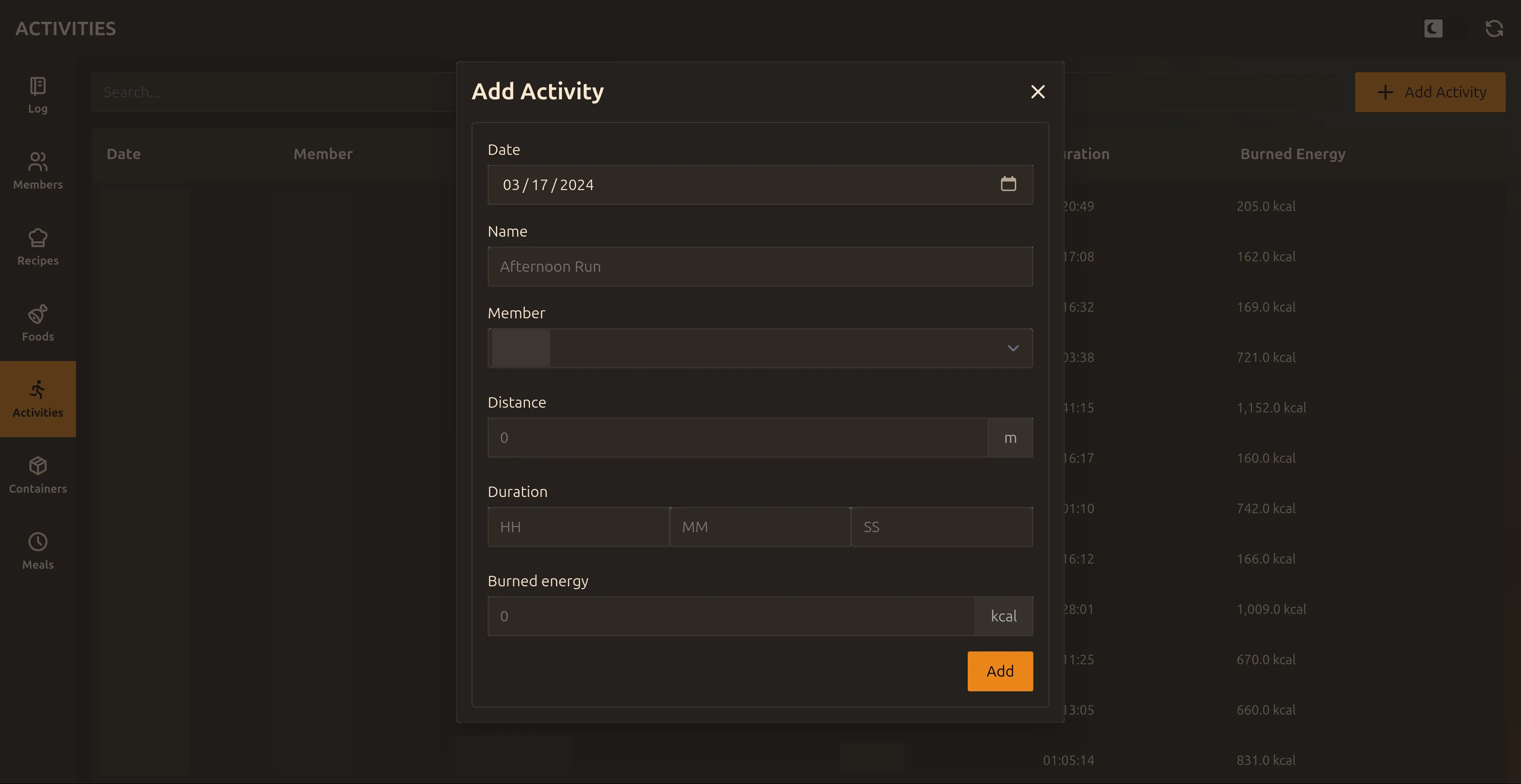
Task: Expand the Member selection dropdown
Action: (x=760, y=348)
